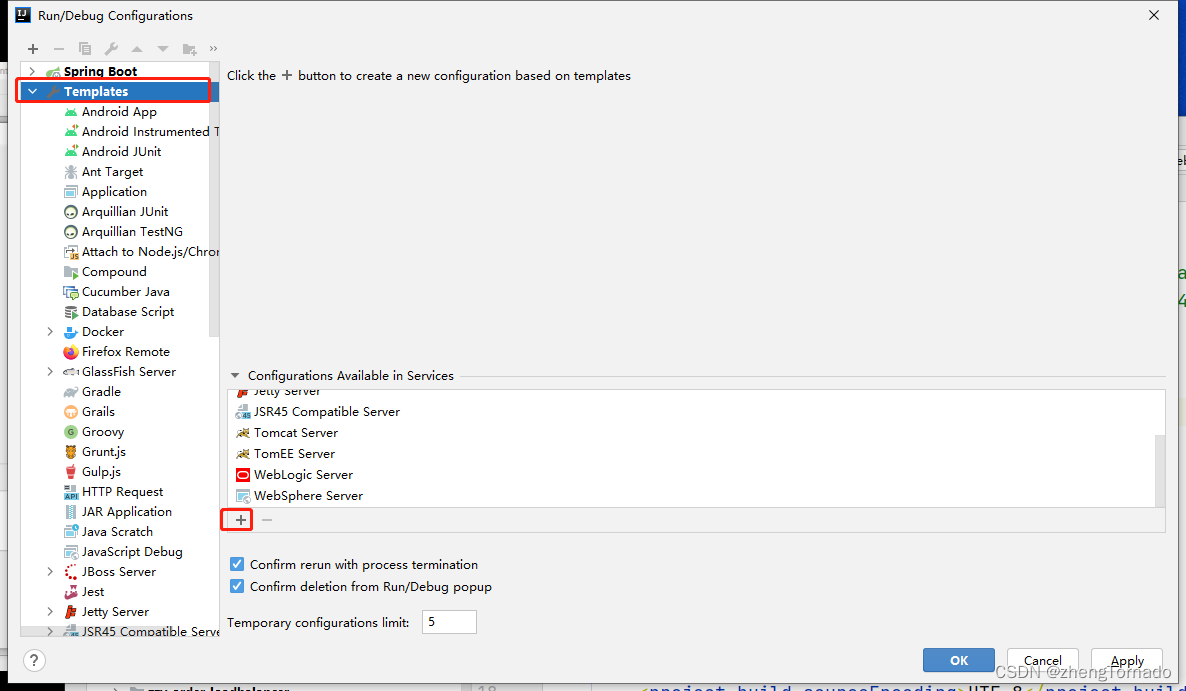Click the Temporary configurations limit field
The image size is (1186, 691).
448,622
